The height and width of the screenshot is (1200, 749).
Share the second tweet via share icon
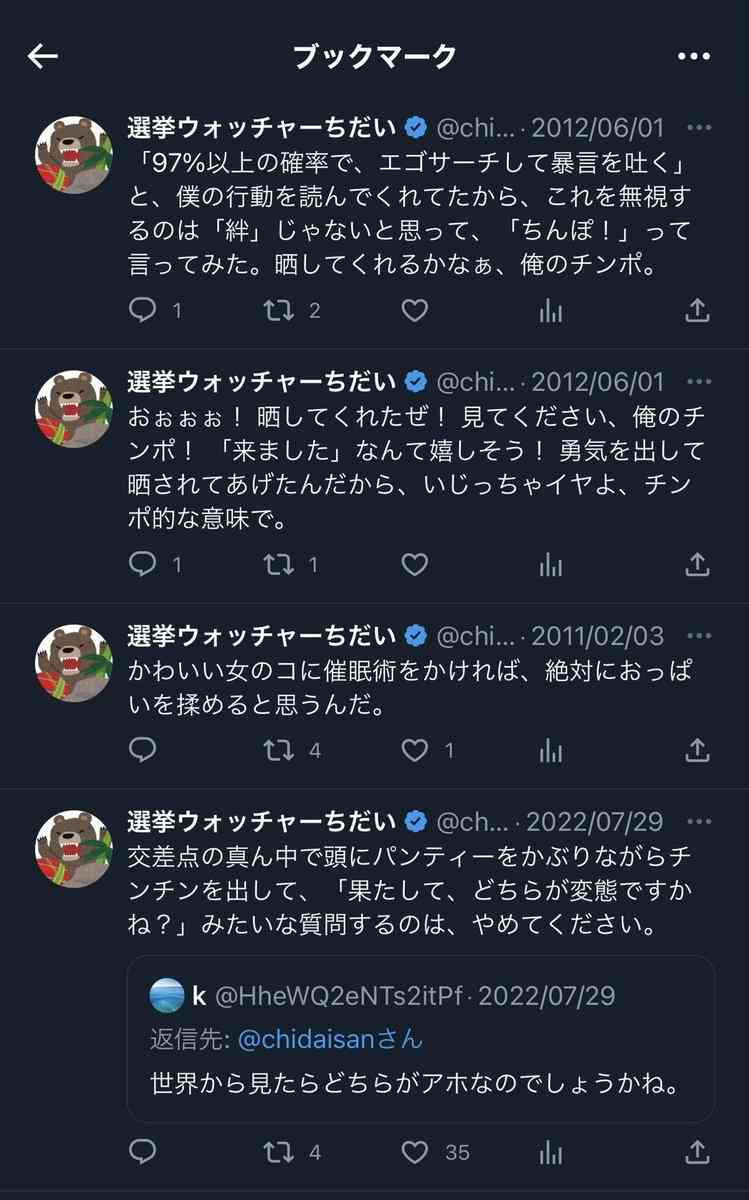pos(697,565)
